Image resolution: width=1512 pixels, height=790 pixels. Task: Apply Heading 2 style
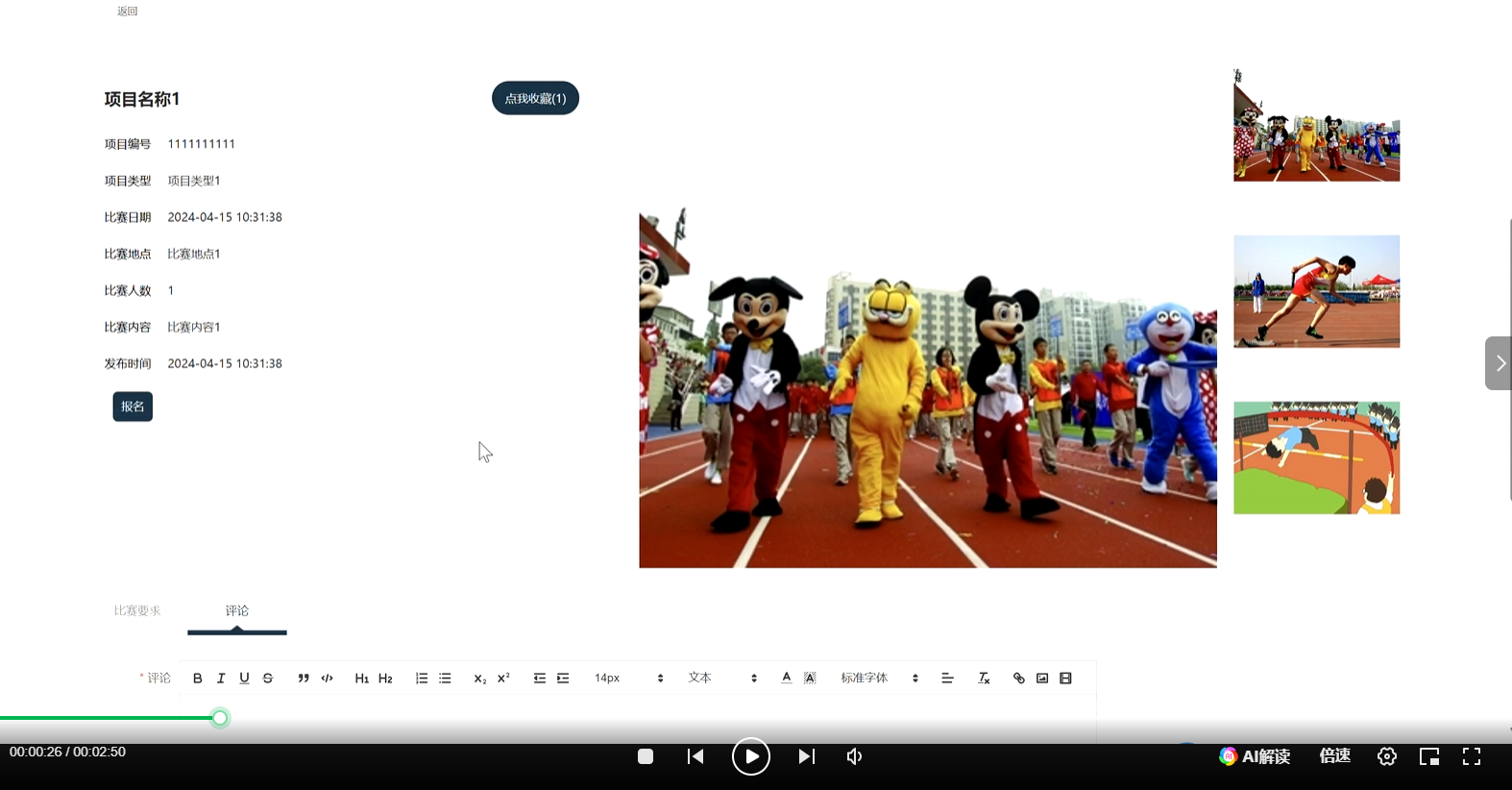tap(385, 679)
